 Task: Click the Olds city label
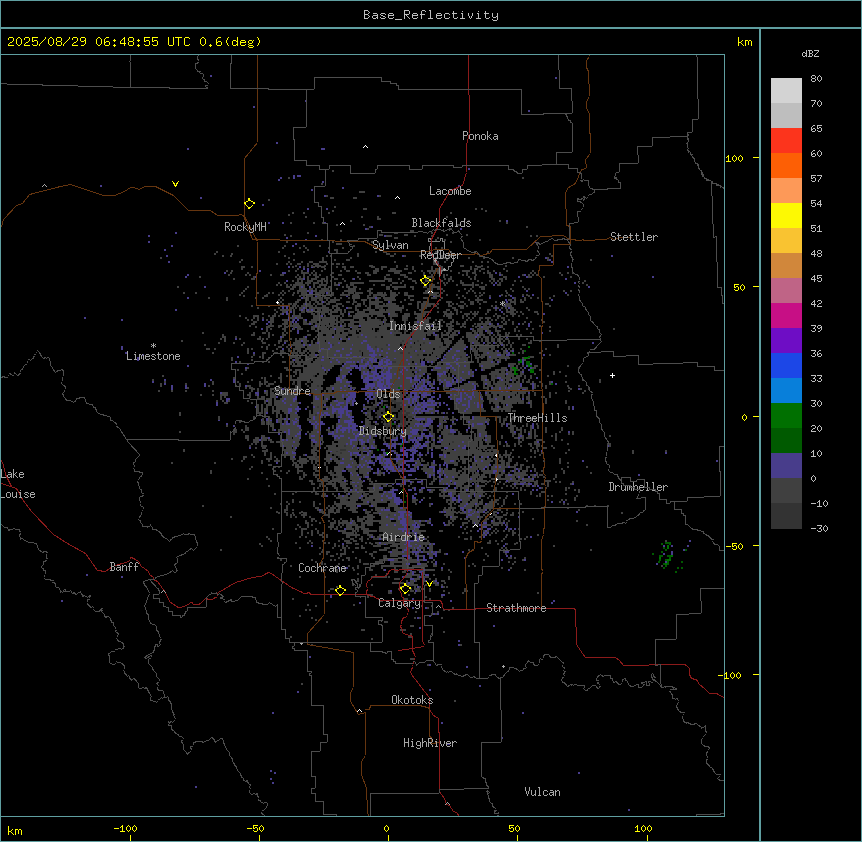tap(388, 394)
